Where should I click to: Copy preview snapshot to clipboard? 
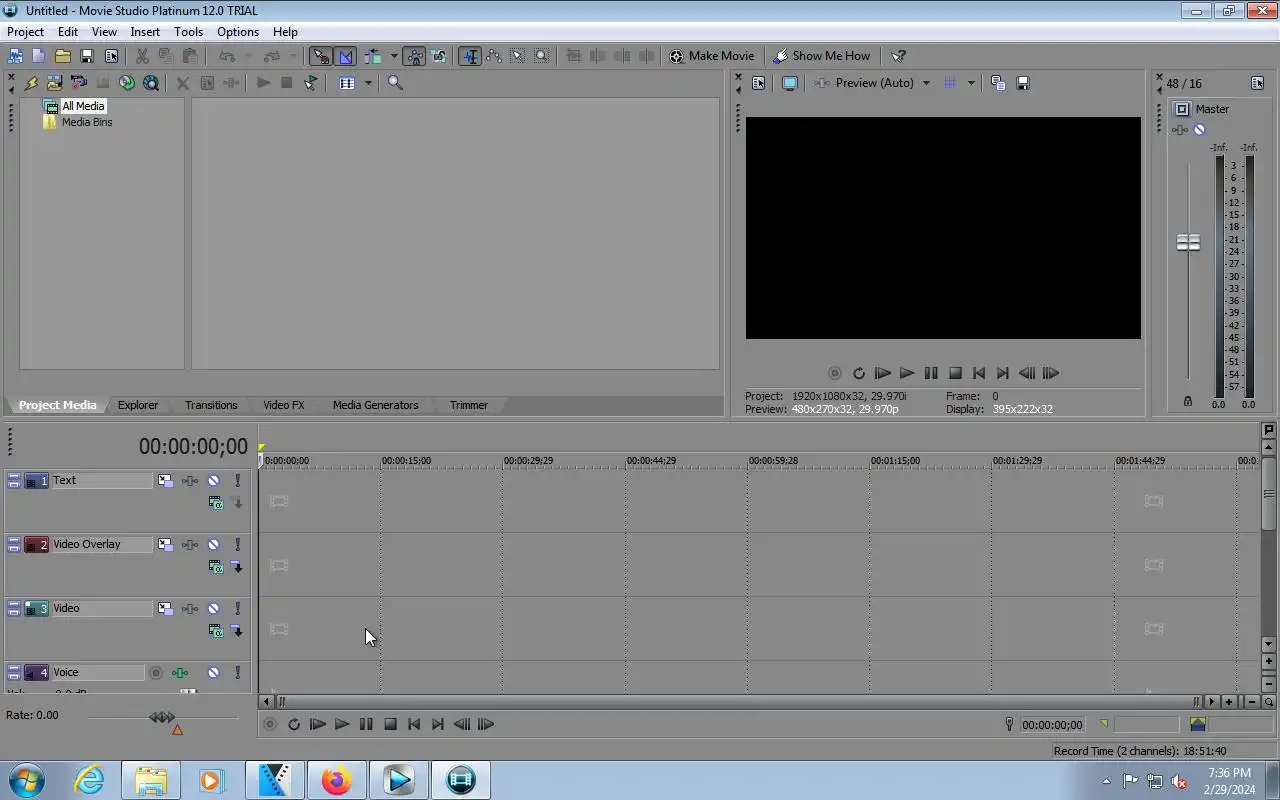(998, 83)
